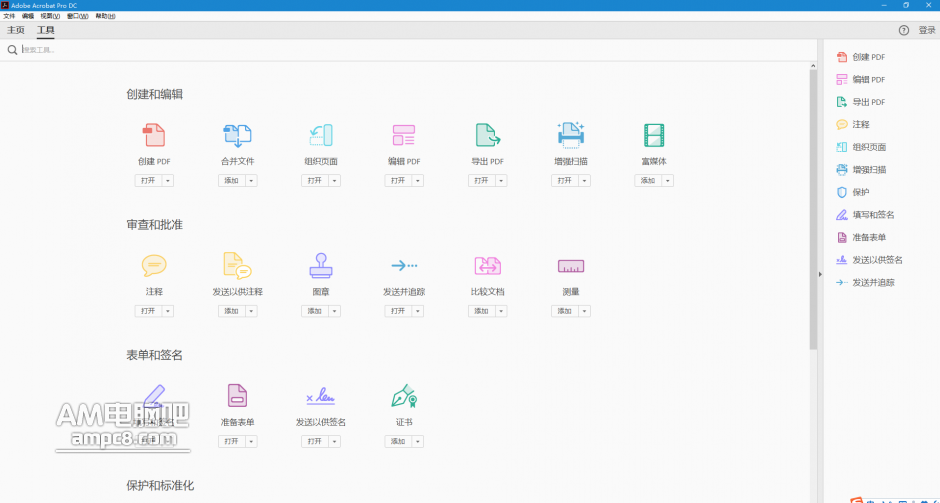Viewport: 940px width, 503px height.
Task: Click the search magnifier icon
Action: 12,50
